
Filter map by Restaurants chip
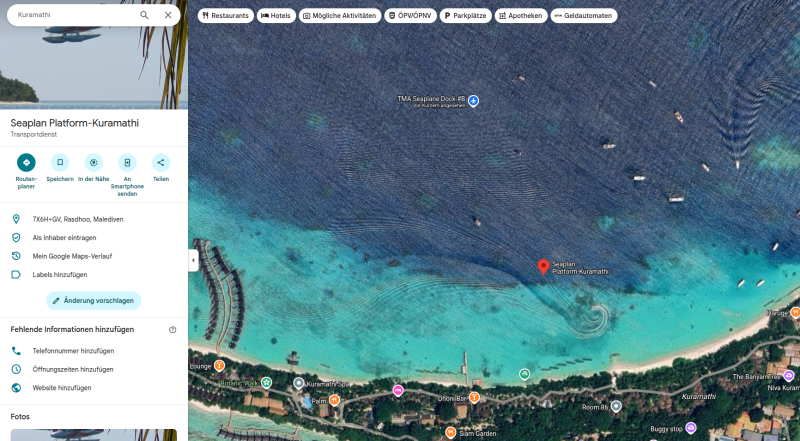(x=226, y=16)
